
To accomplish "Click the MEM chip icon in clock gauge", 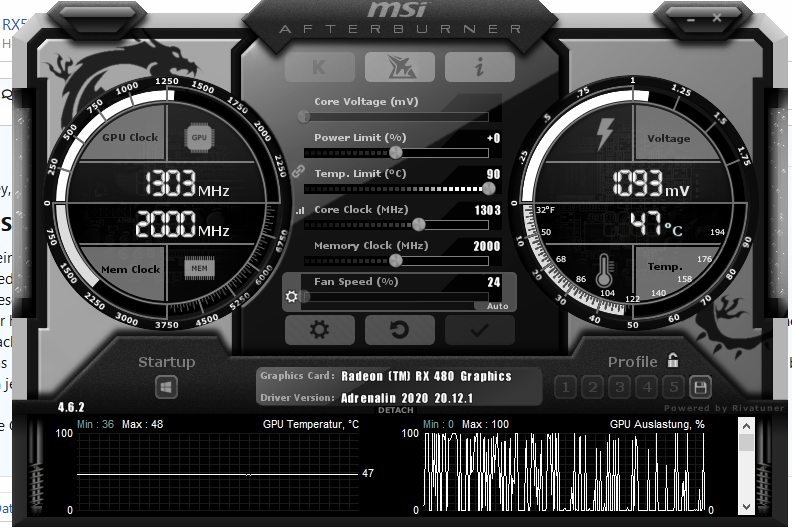I will pyautogui.click(x=199, y=268).
